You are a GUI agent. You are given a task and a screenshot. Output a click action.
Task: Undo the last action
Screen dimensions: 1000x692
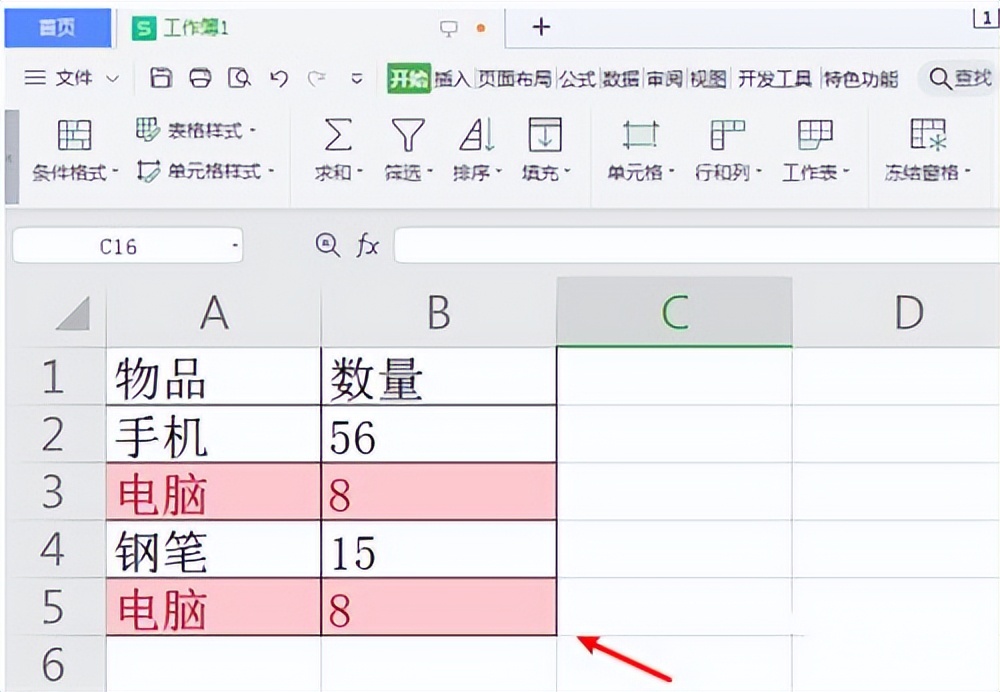[x=279, y=79]
